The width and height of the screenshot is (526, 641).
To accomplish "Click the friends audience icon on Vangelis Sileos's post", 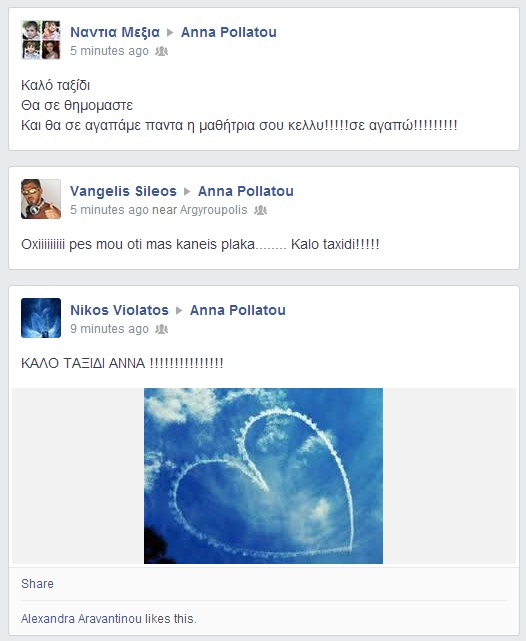I will [260, 210].
